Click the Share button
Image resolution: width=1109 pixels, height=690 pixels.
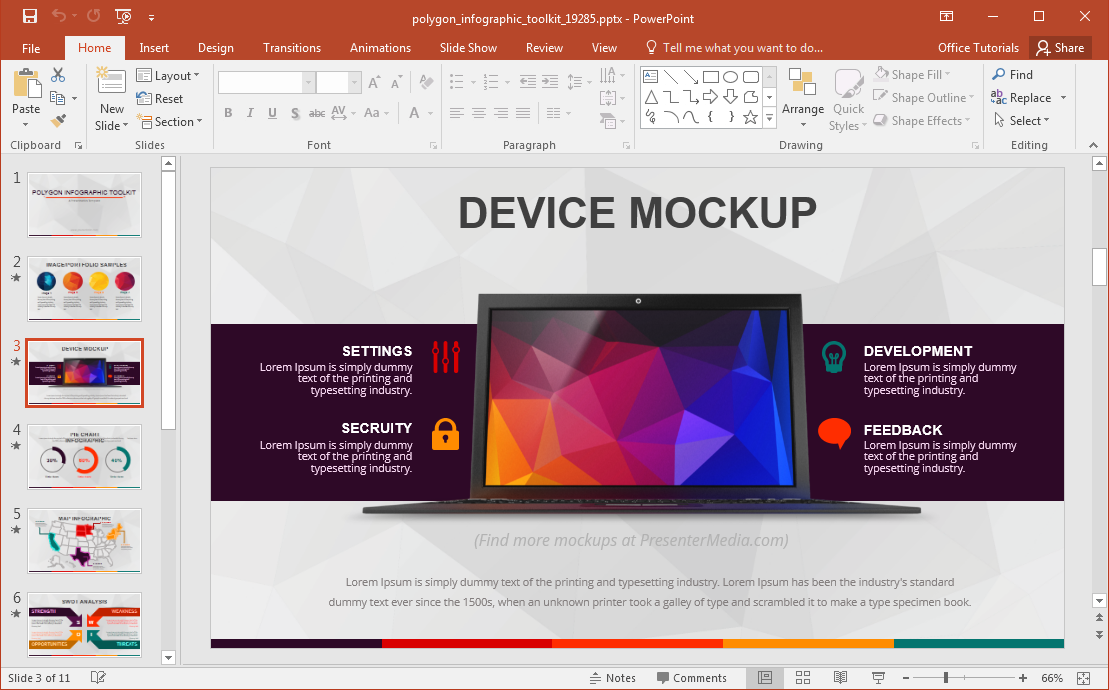pos(1060,48)
